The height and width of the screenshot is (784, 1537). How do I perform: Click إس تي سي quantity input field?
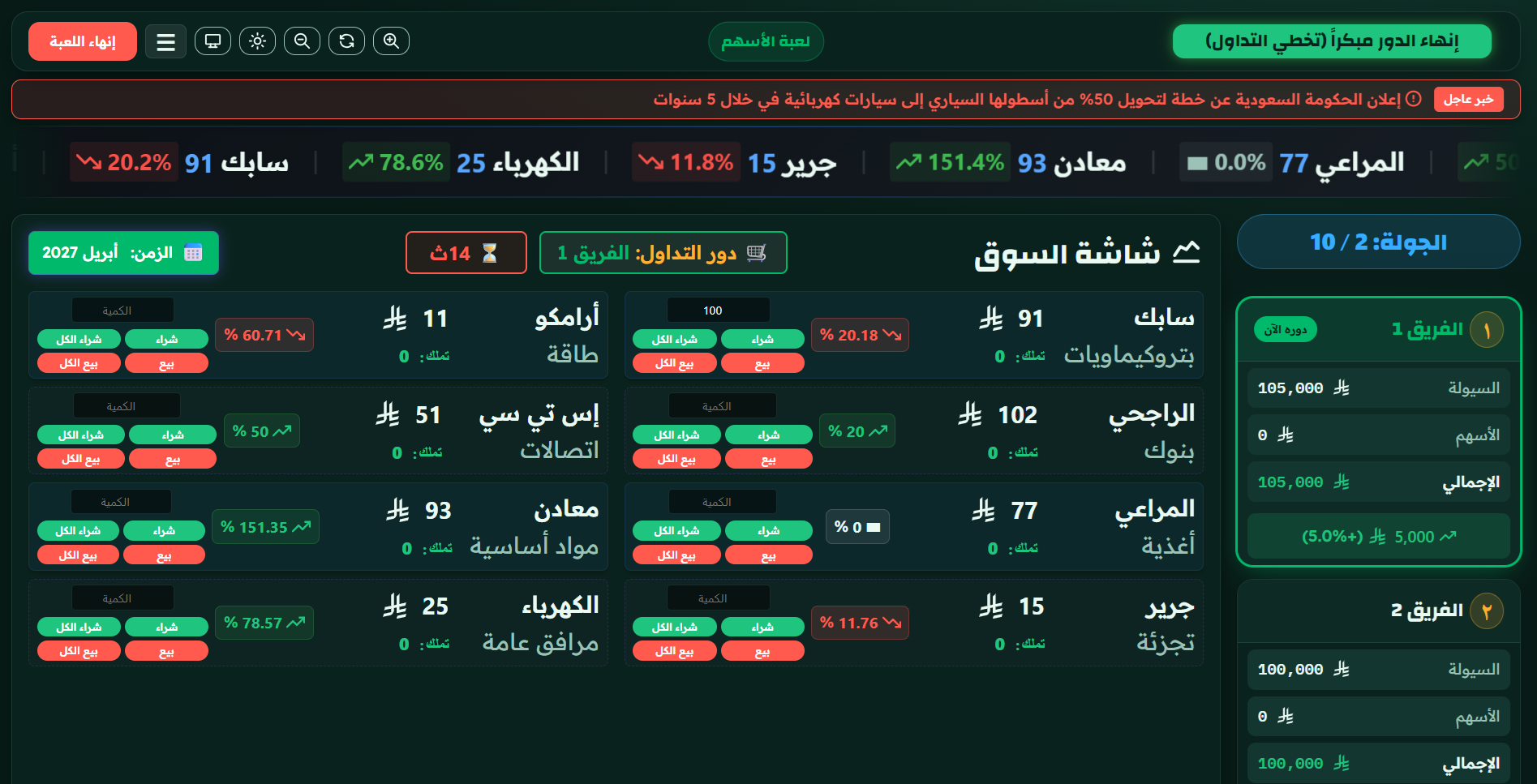[x=127, y=405]
